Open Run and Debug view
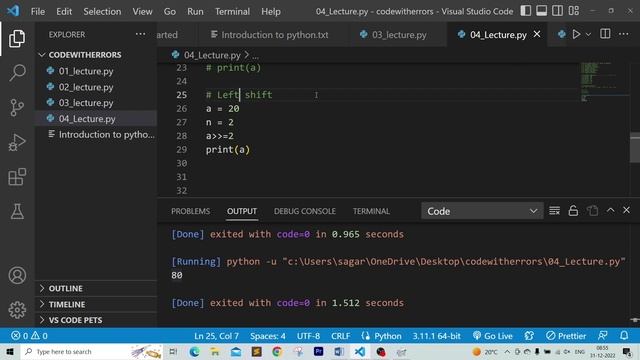Screen dimensions: 640x360 tap(17, 142)
